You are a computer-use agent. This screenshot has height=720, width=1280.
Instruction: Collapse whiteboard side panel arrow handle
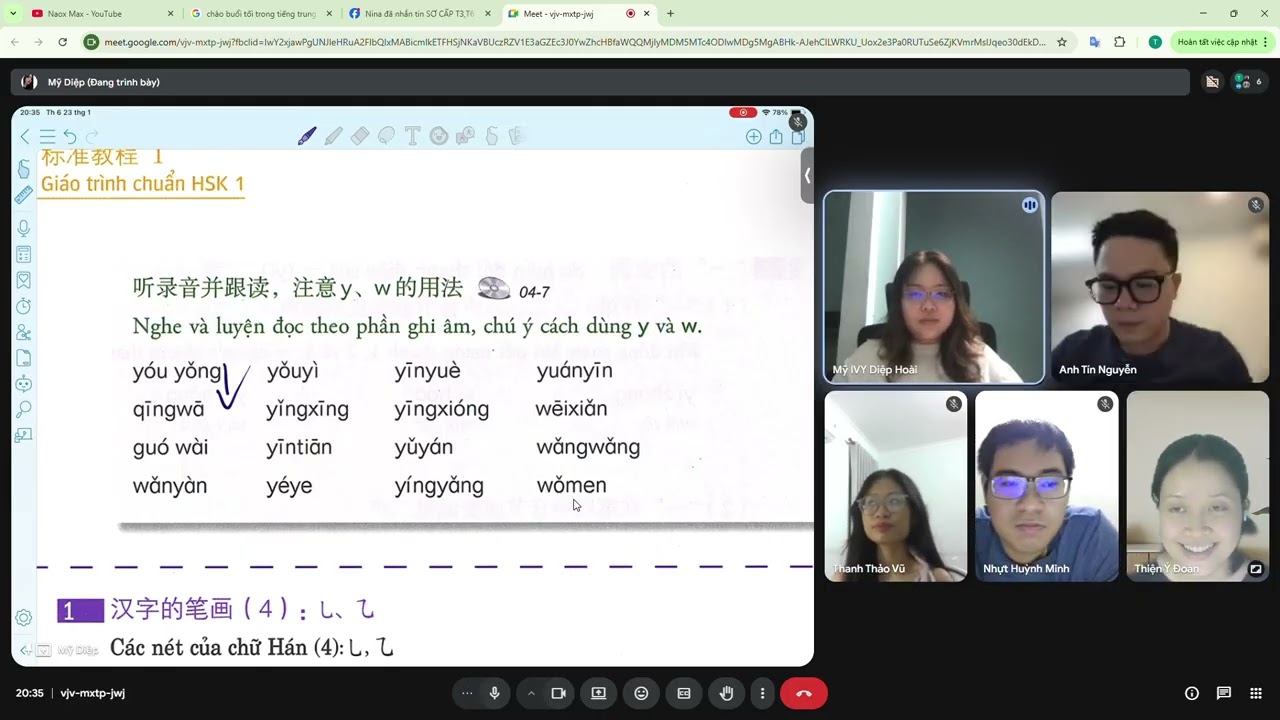(x=807, y=176)
